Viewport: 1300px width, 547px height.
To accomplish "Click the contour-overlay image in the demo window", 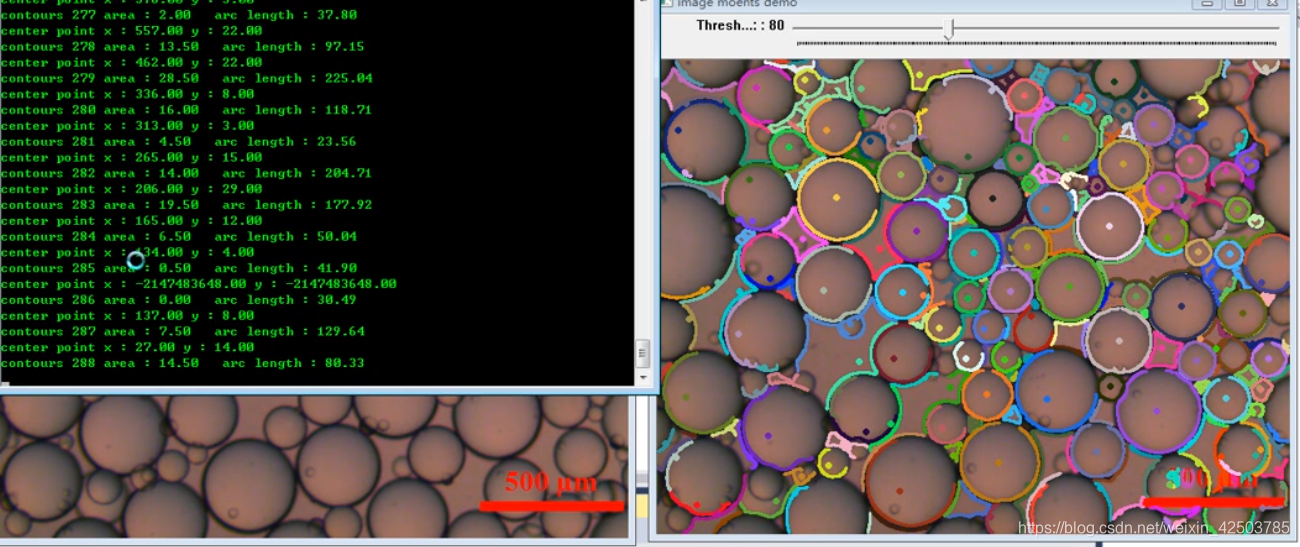I will click(x=975, y=296).
